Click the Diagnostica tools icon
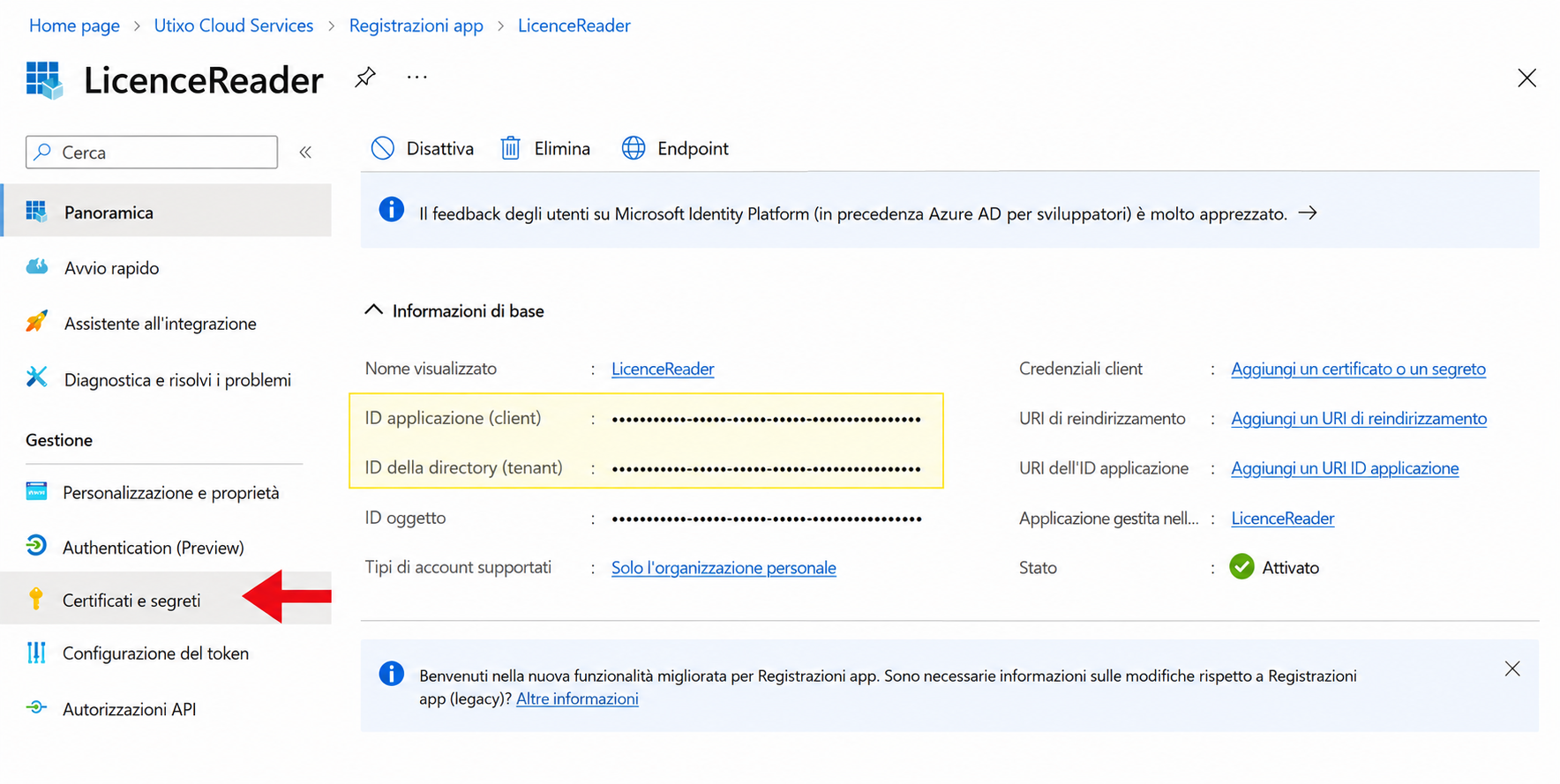Screen dimensions: 1560x784 [x=36, y=377]
